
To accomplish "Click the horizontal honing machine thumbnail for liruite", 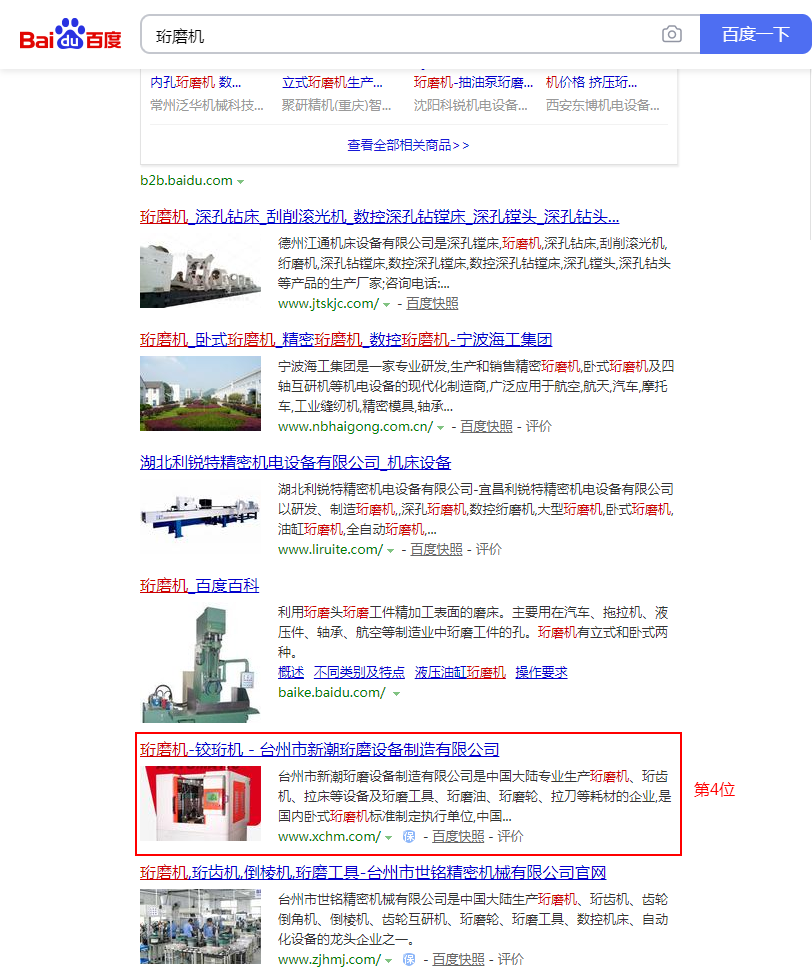I will [200, 516].
